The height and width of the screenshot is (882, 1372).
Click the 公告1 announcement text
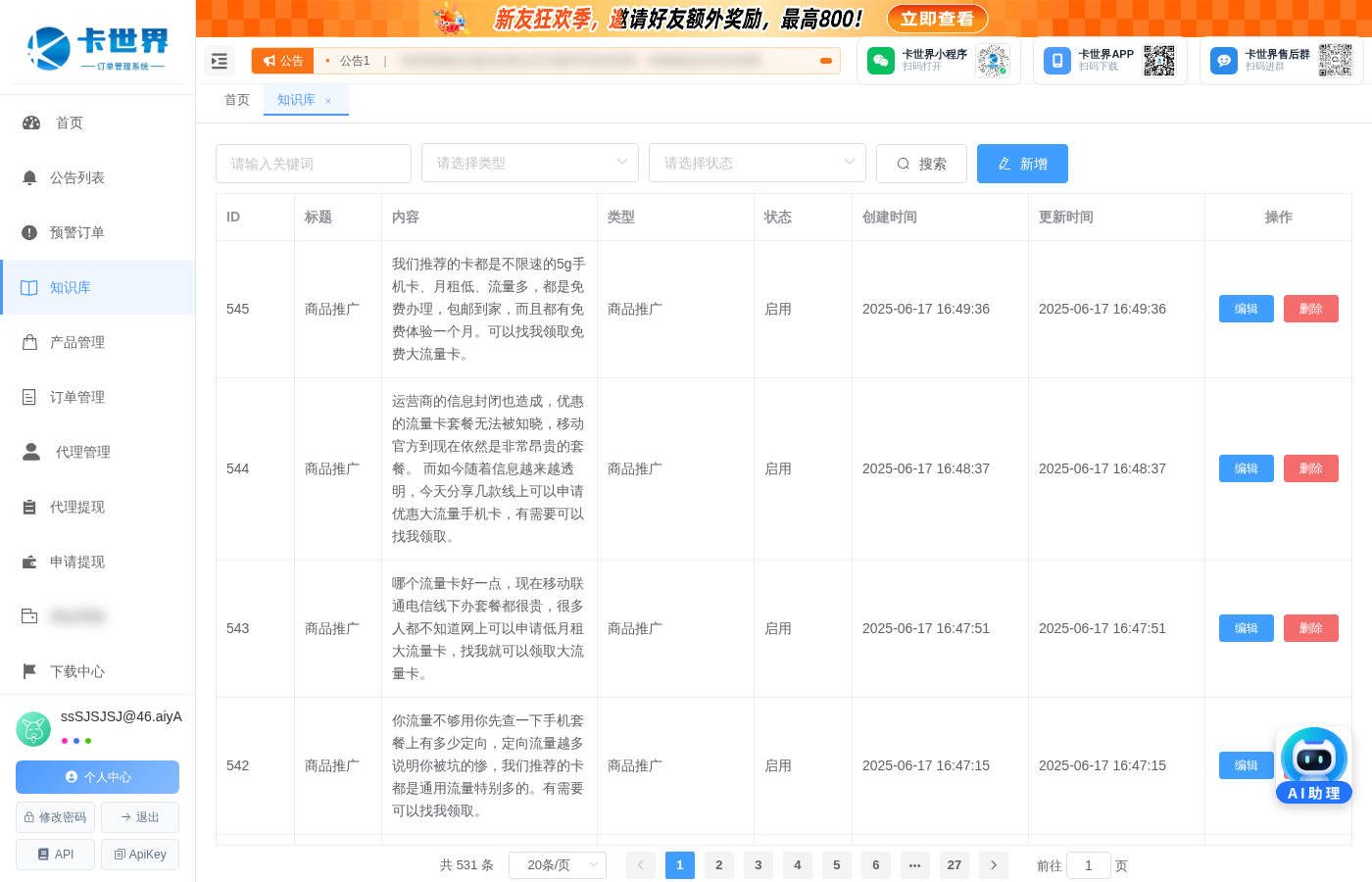(x=355, y=61)
